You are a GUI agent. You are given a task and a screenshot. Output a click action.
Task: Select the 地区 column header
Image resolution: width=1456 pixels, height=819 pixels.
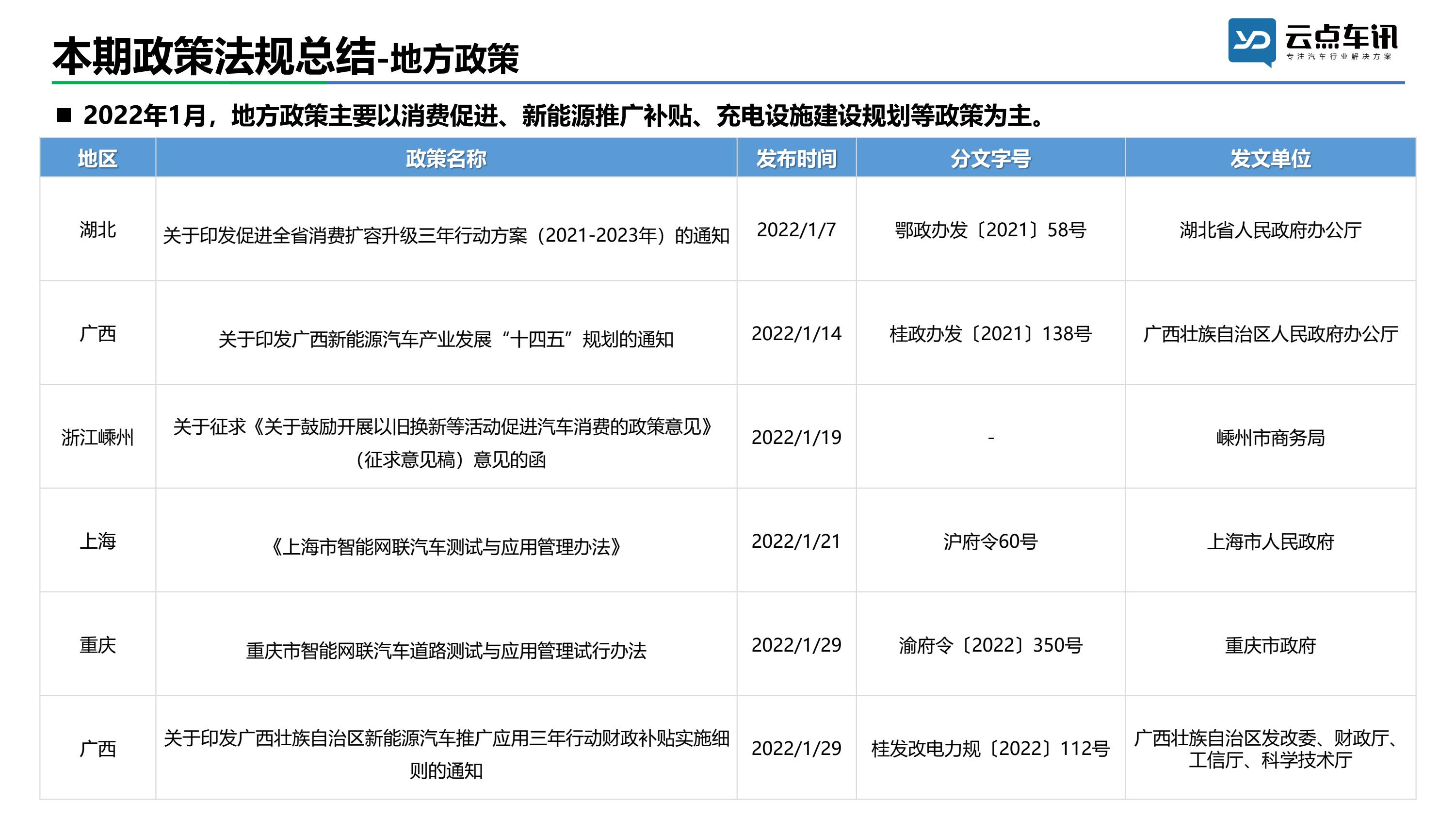(98, 158)
